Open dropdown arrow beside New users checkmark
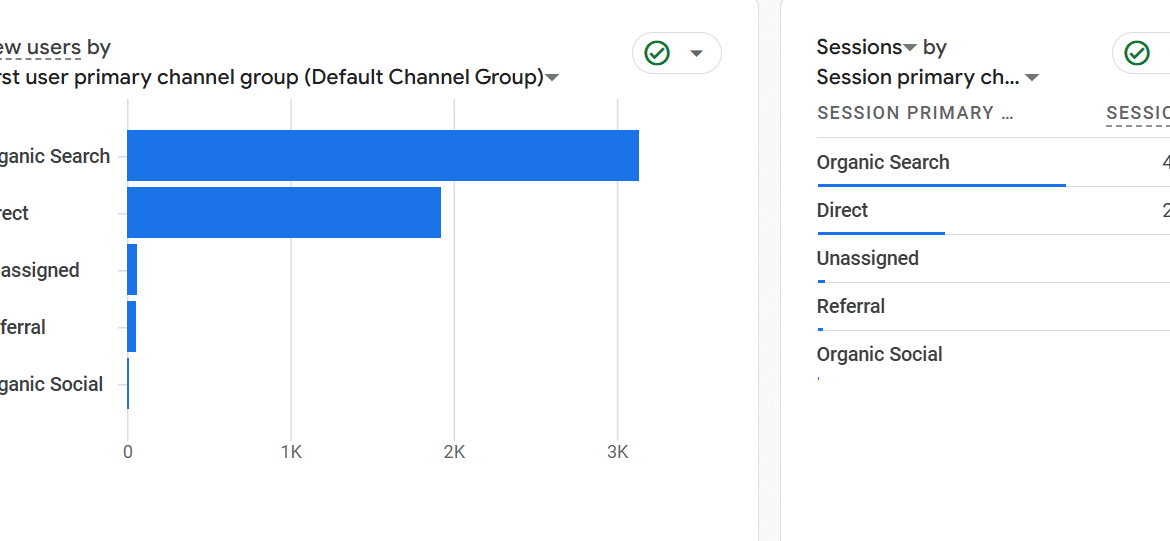The height and width of the screenshot is (541, 1170). coord(697,53)
